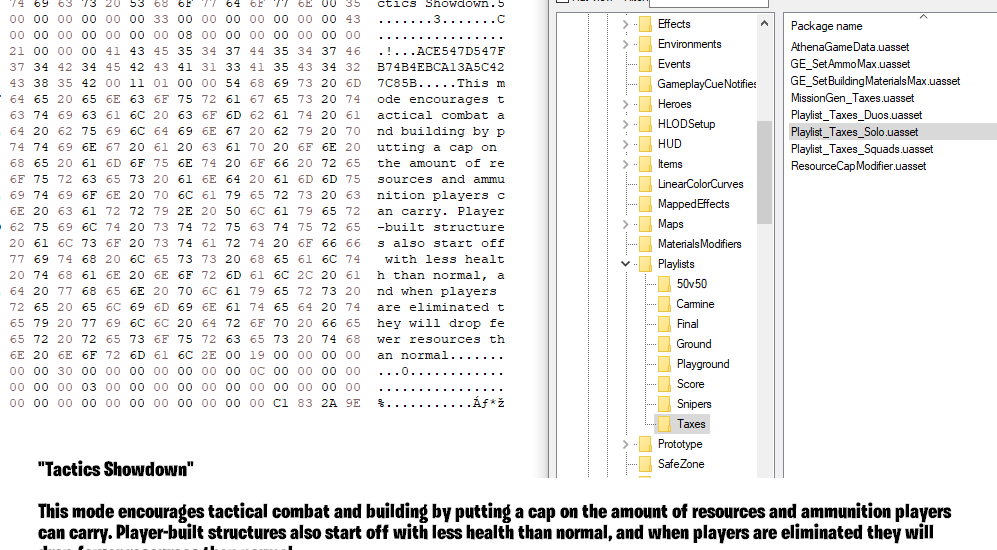Select MissionGen_Taxes.uasset package
The image size is (997, 550).
point(852,99)
